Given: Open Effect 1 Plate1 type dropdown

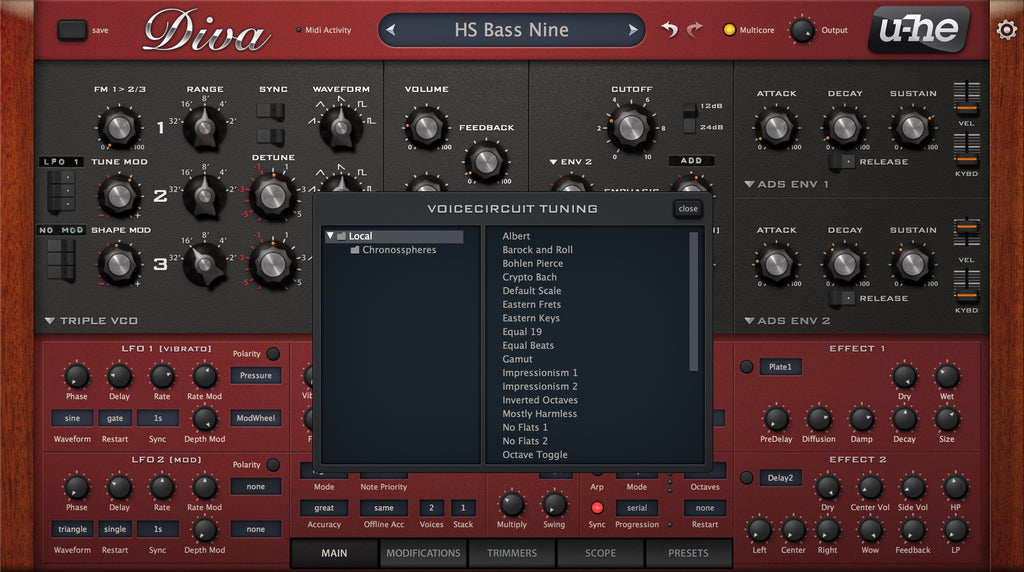Looking at the screenshot, I should tap(780, 367).
